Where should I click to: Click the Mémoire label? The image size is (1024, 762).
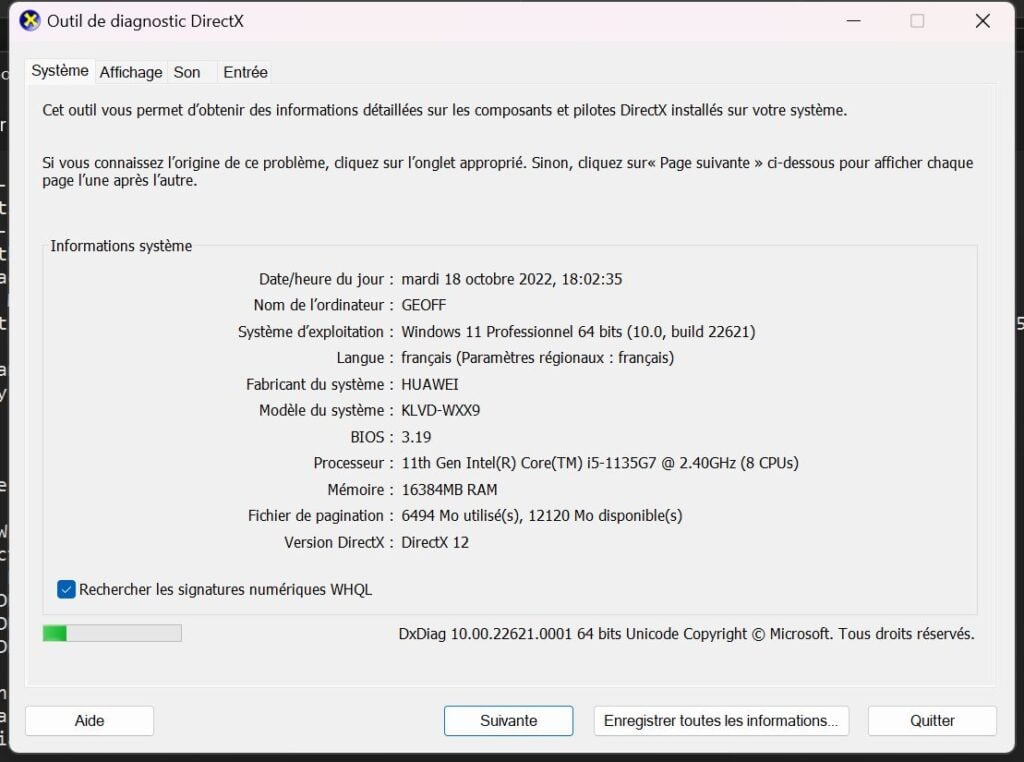(x=360, y=490)
